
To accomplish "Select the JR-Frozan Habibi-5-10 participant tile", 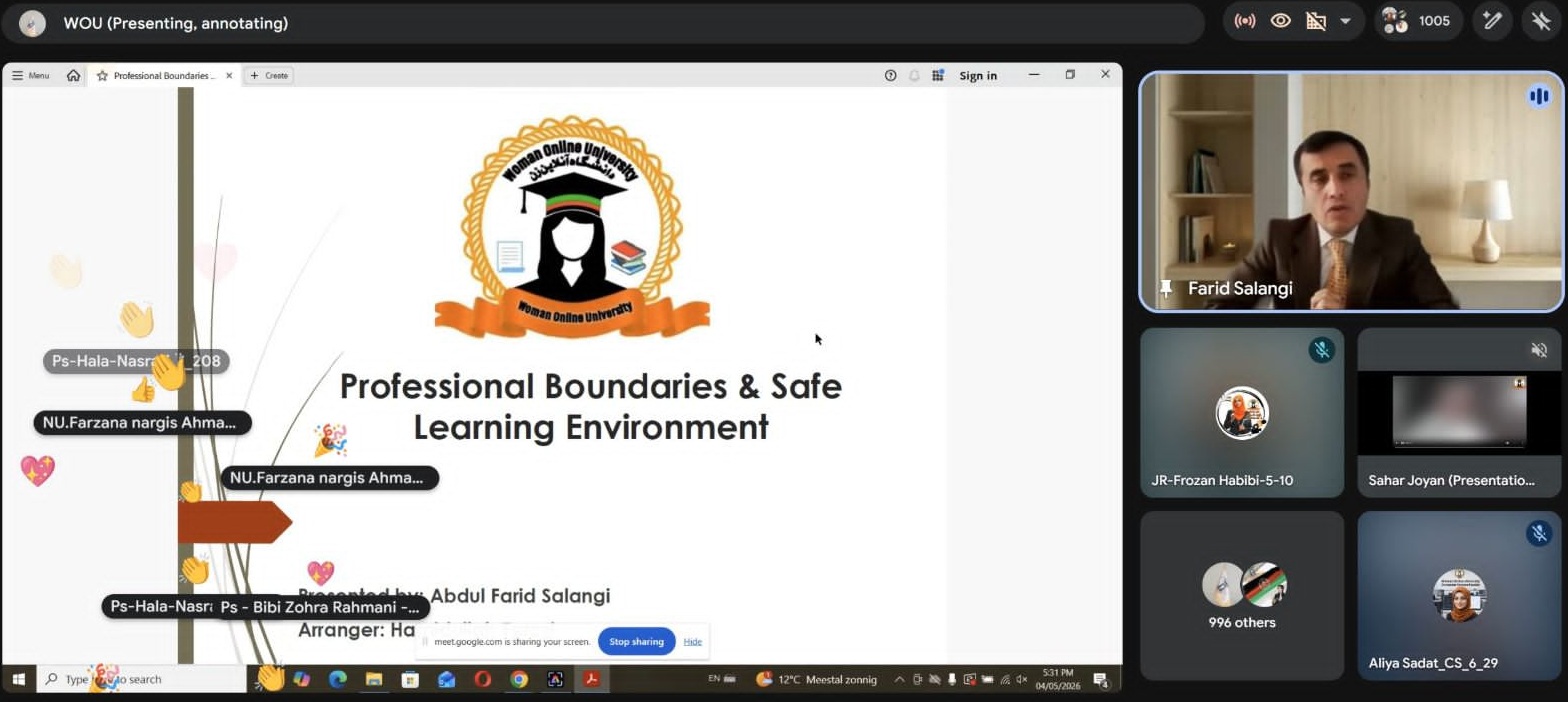I will 1242,412.
